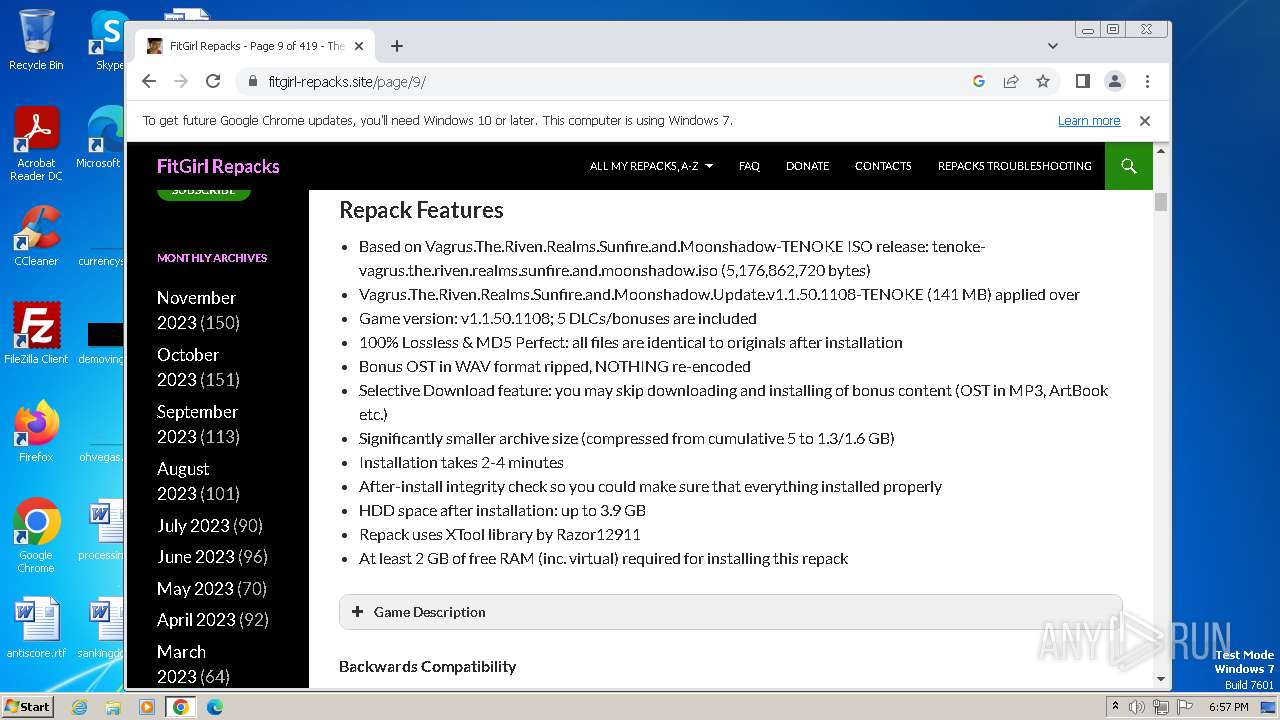Dismiss the Chrome updates notice

1145,121
